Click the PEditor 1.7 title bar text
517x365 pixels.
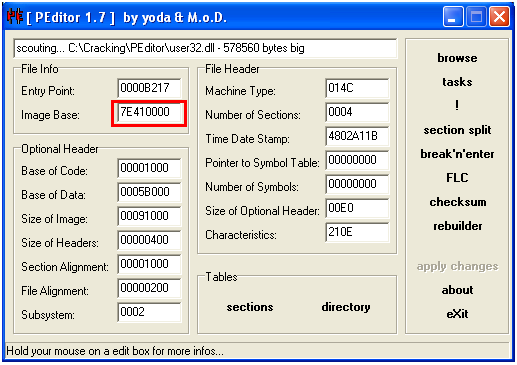coord(127,17)
